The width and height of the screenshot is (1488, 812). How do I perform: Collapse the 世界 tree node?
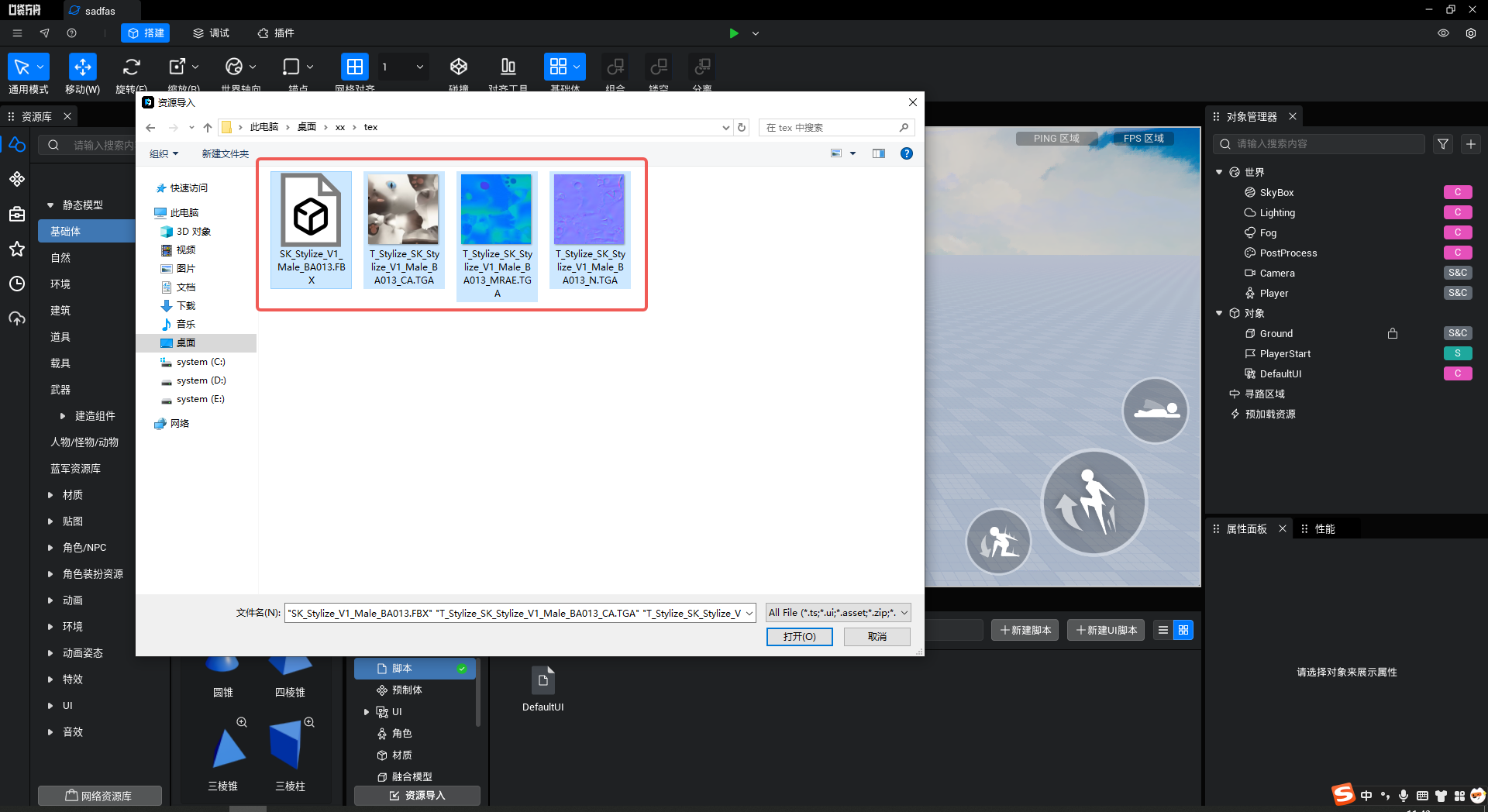[x=1219, y=172]
